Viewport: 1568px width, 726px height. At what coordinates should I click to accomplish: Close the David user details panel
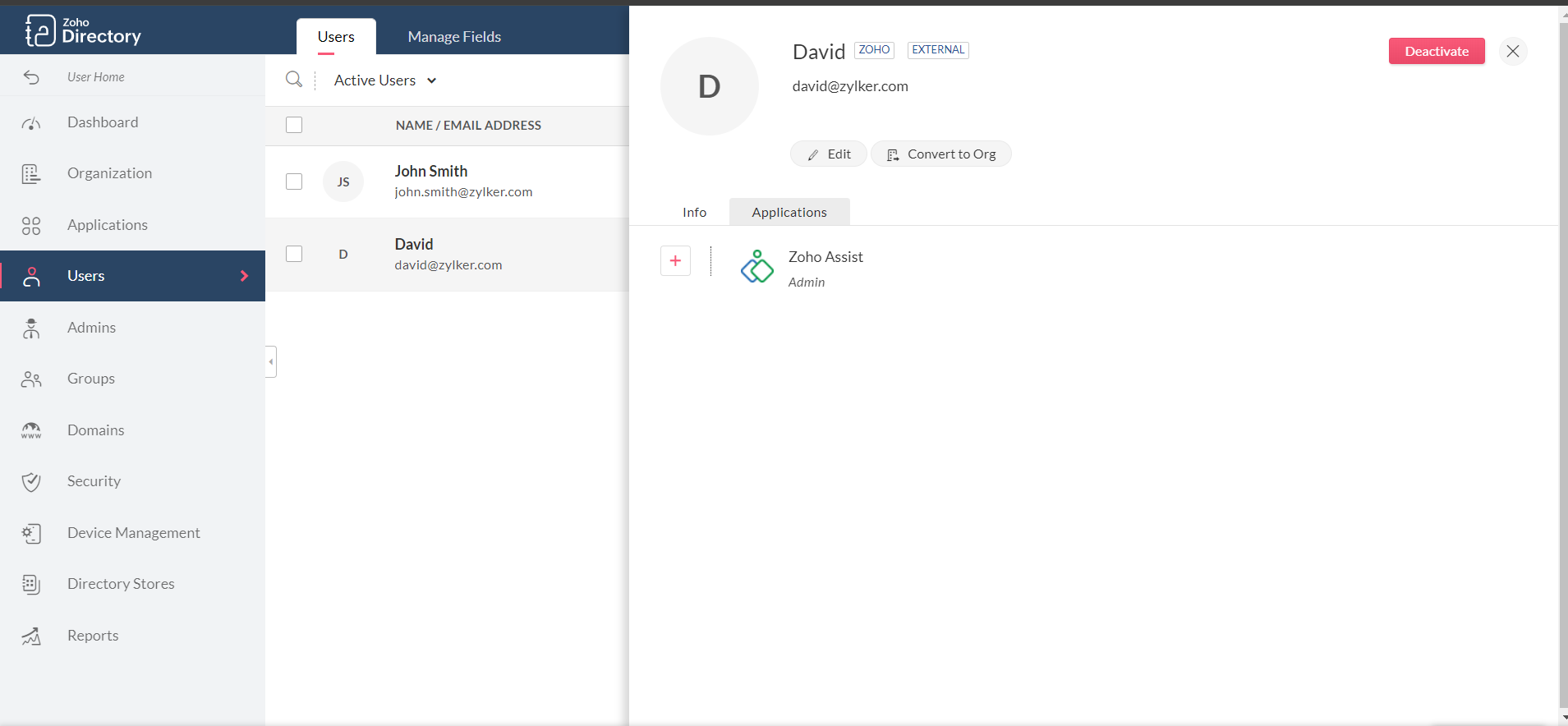click(x=1512, y=51)
